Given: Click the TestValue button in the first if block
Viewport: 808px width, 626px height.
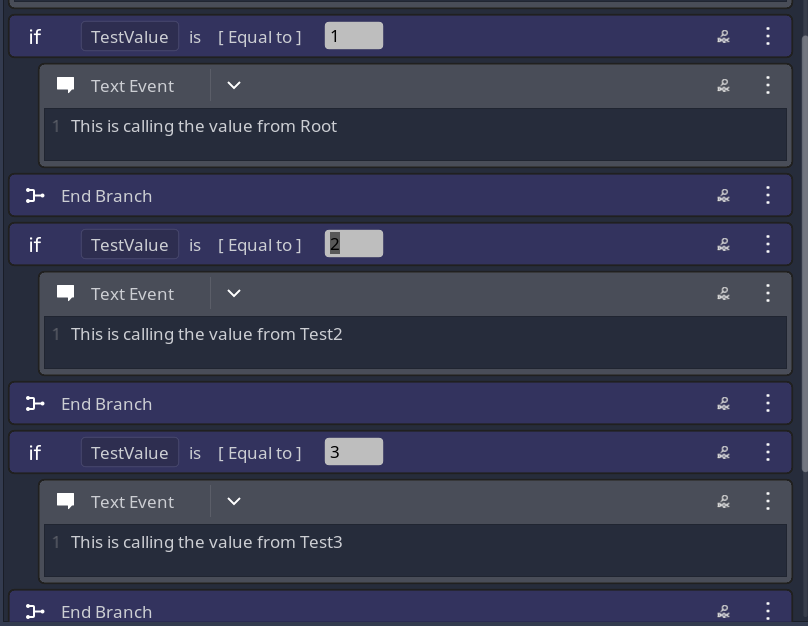Looking at the screenshot, I should pyautogui.click(x=130, y=36).
